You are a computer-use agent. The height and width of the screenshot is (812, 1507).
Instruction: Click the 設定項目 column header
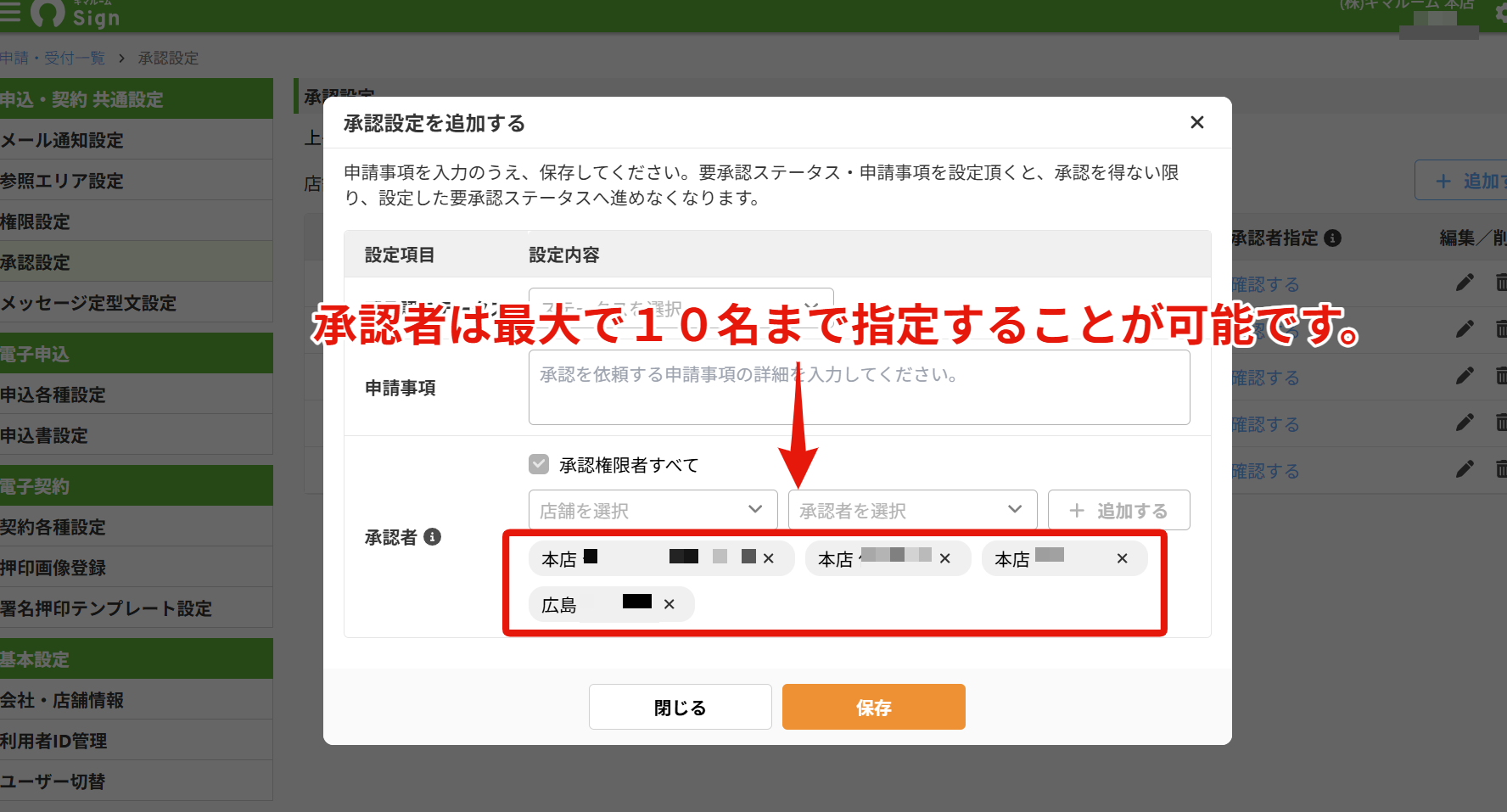coord(400,255)
